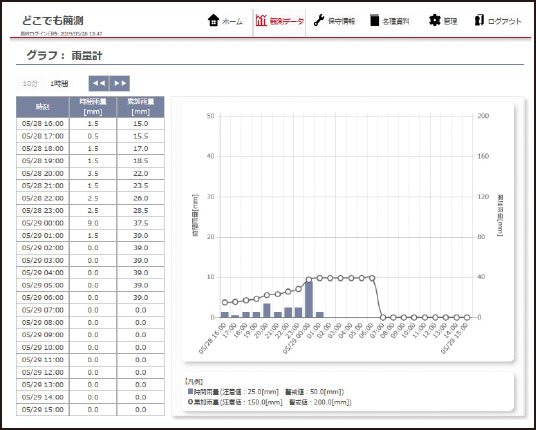Click the maintenance wrench icon

pos(319,21)
